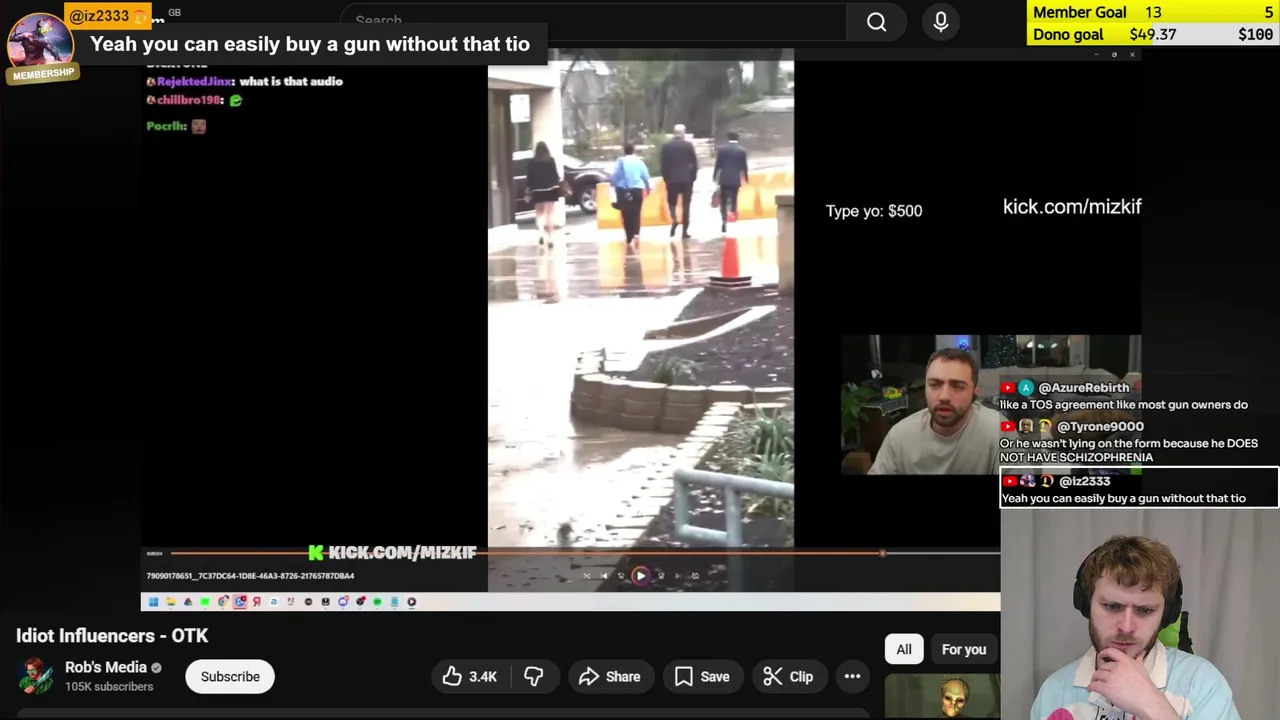Share the Idiot Influencers video
1280x720 pixels.
[x=609, y=677]
